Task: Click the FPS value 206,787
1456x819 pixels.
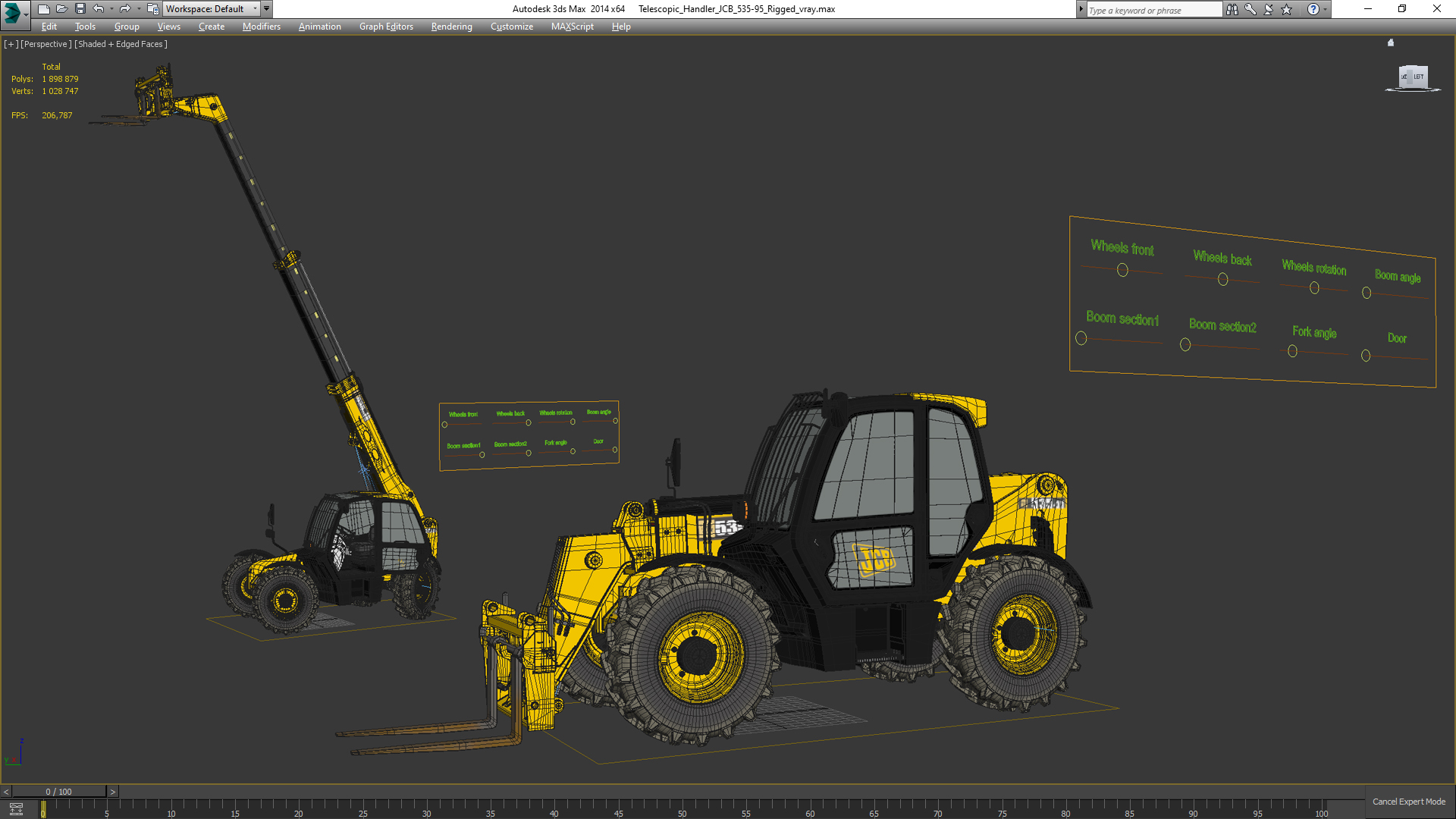Action: click(x=57, y=115)
